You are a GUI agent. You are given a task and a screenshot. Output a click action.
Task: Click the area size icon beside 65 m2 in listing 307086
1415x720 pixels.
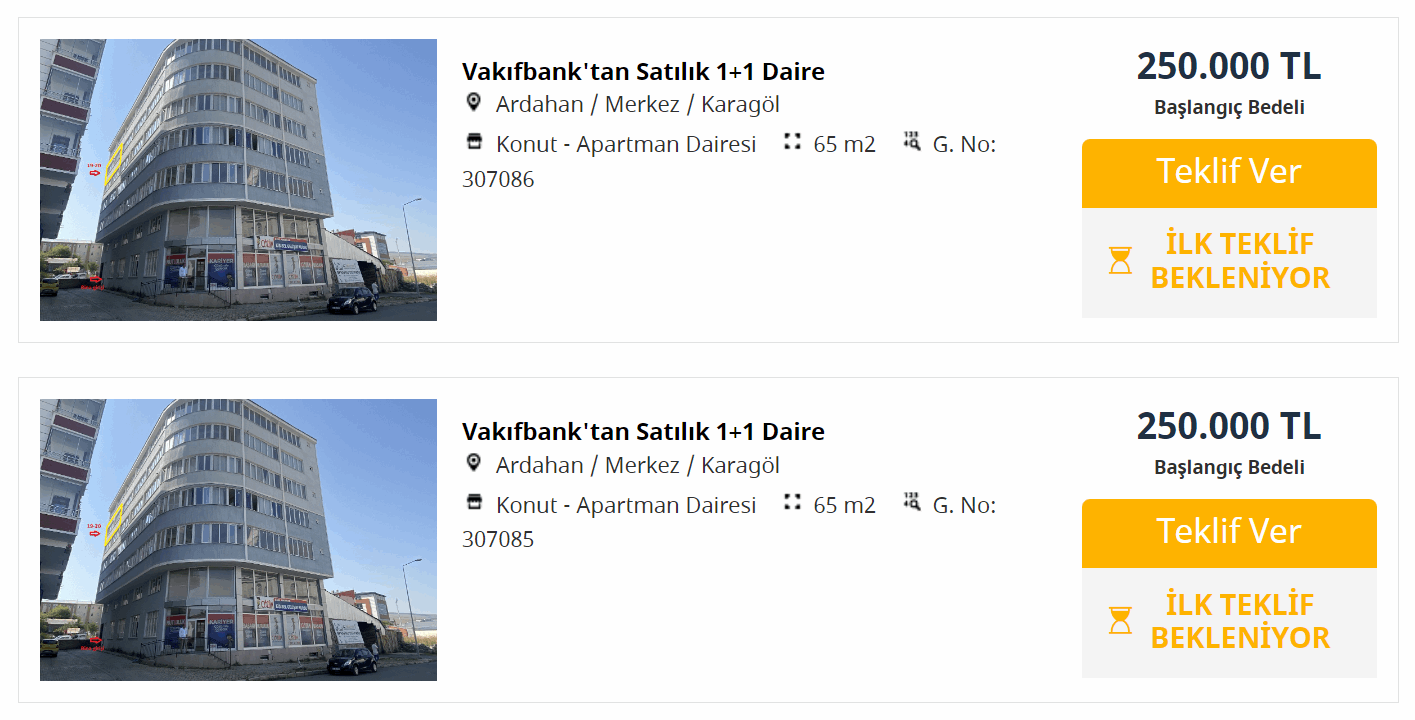click(x=793, y=142)
